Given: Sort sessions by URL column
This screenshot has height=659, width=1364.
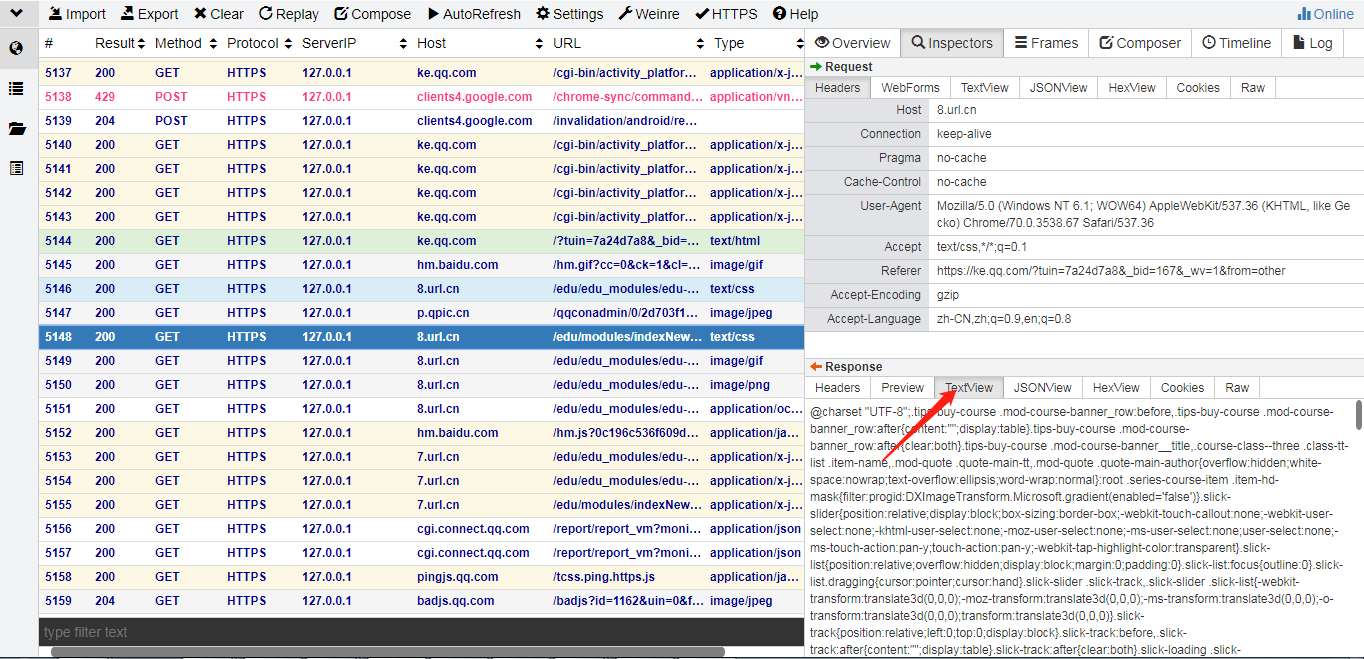Looking at the screenshot, I should click(x=627, y=43).
